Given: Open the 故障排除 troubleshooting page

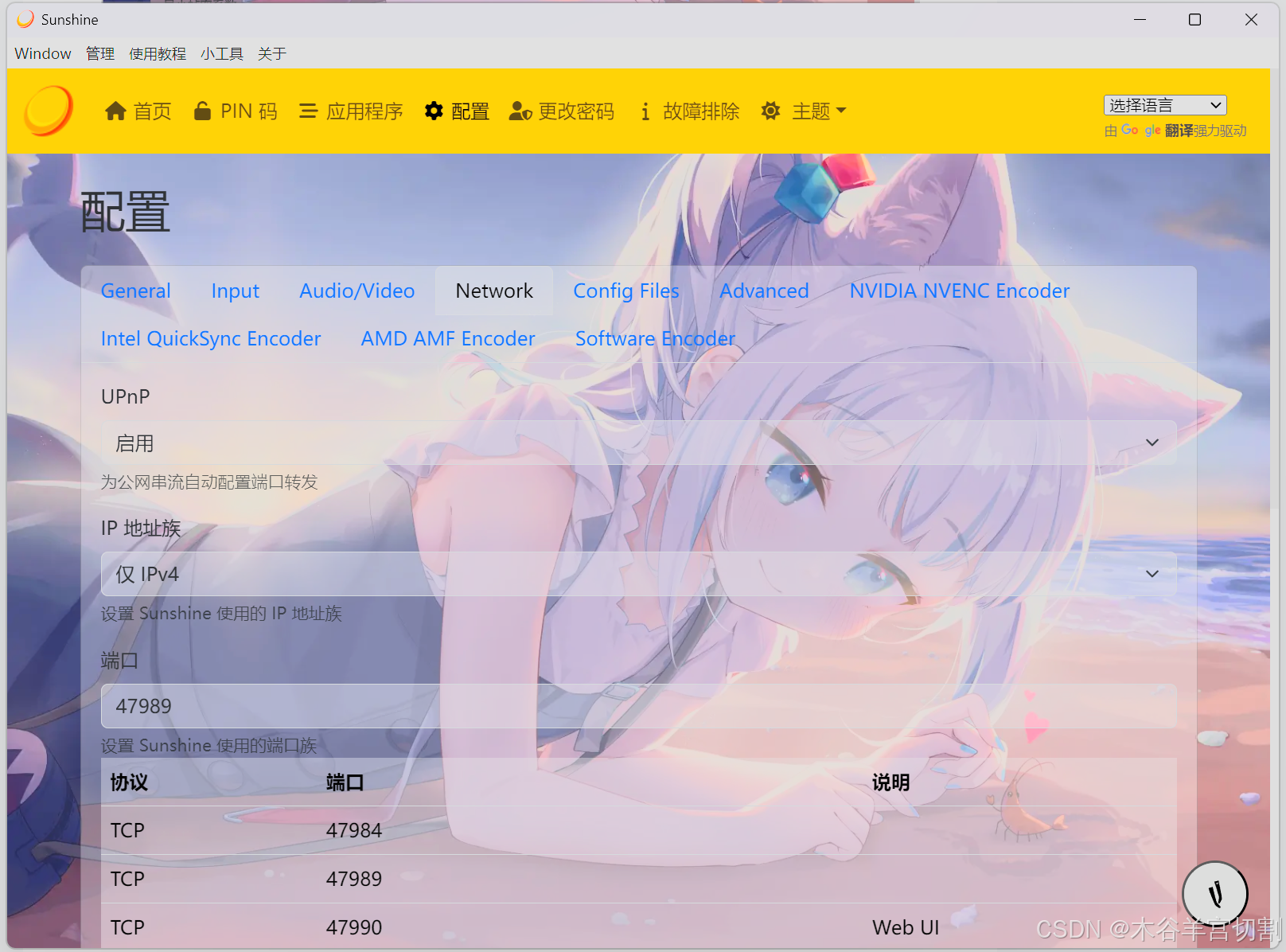Looking at the screenshot, I should coord(690,111).
